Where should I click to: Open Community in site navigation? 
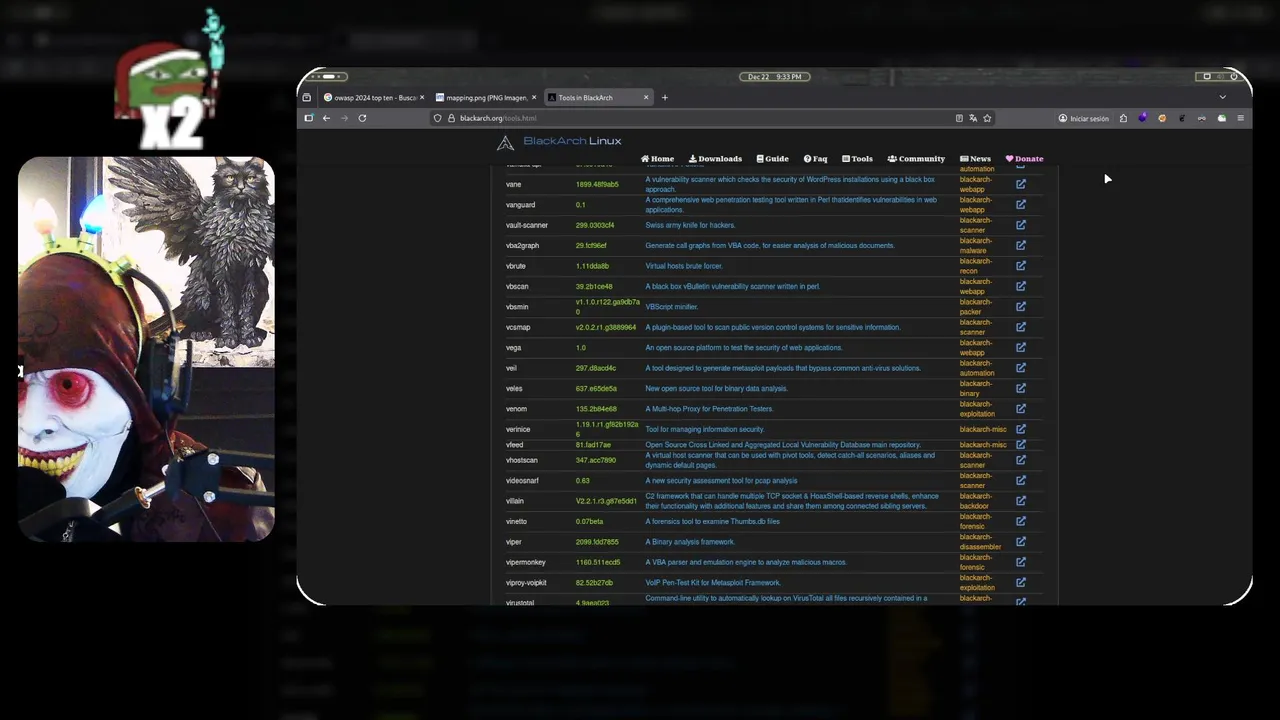pos(916,159)
